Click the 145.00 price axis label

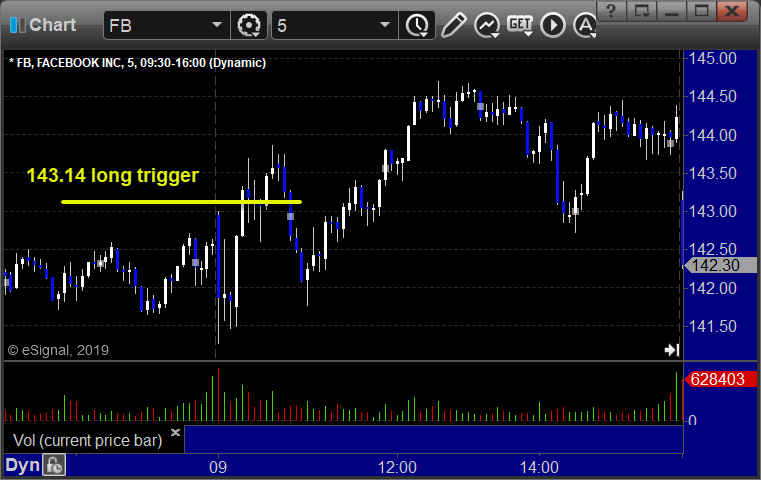pyautogui.click(x=712, y=59)
